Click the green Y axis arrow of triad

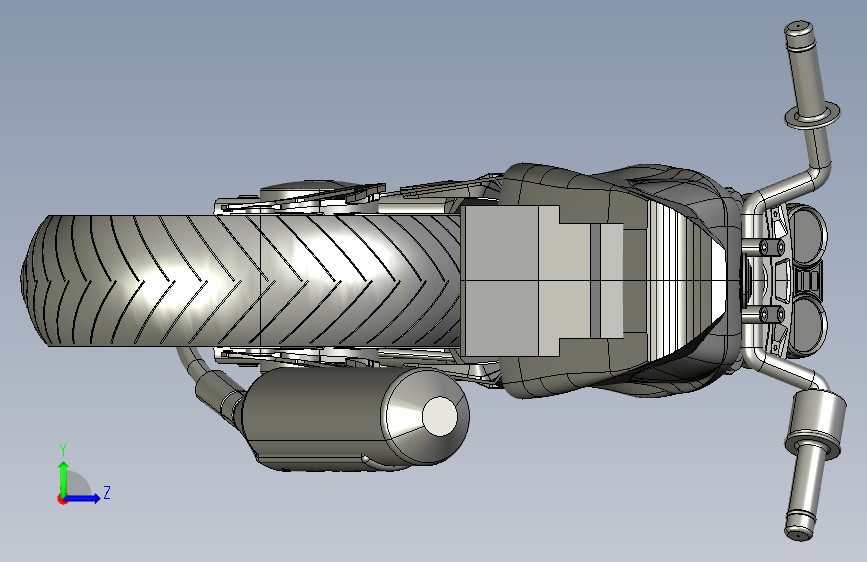click(x=64, y=478)
